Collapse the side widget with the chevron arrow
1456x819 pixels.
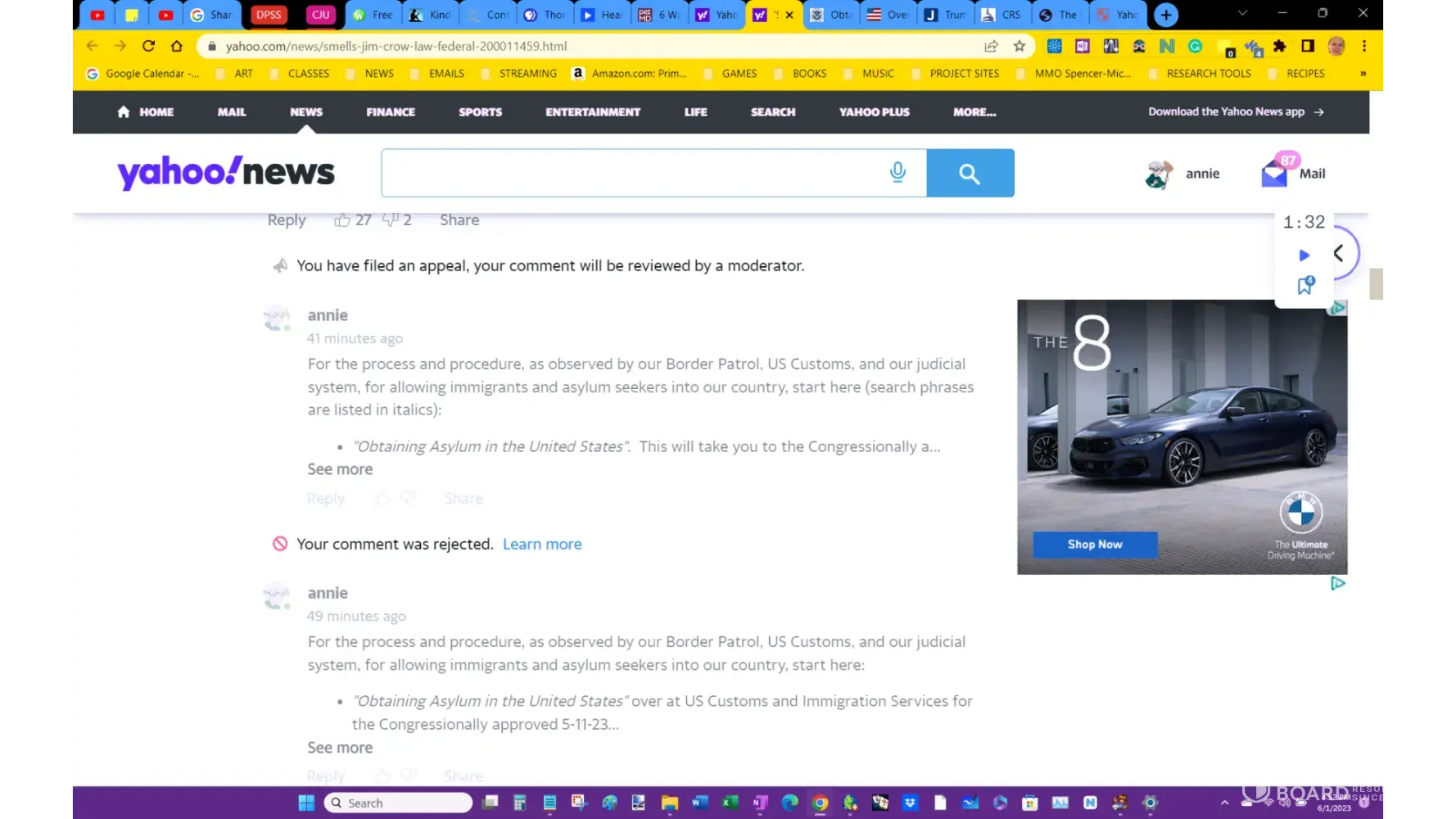(x=1338, y=253)
